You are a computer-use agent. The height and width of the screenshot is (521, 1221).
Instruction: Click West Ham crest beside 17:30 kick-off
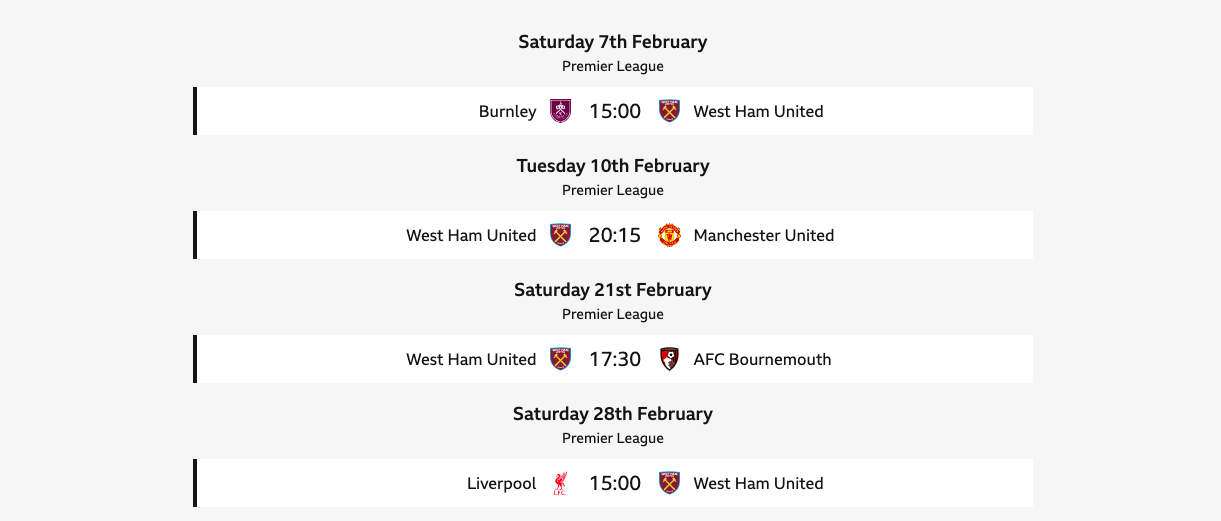(561, 359)
